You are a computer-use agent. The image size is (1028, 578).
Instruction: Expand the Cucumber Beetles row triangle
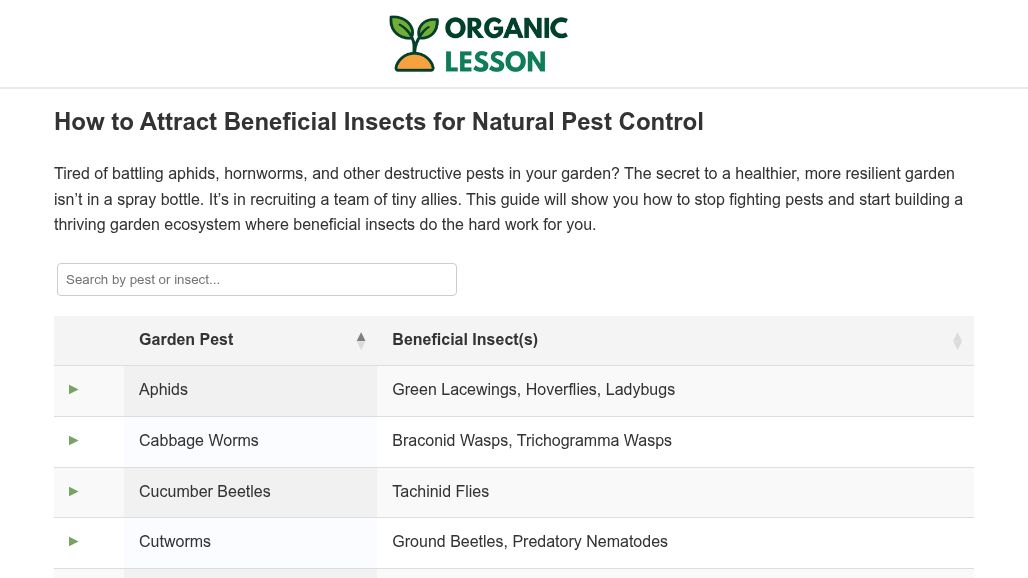[73, 492]
